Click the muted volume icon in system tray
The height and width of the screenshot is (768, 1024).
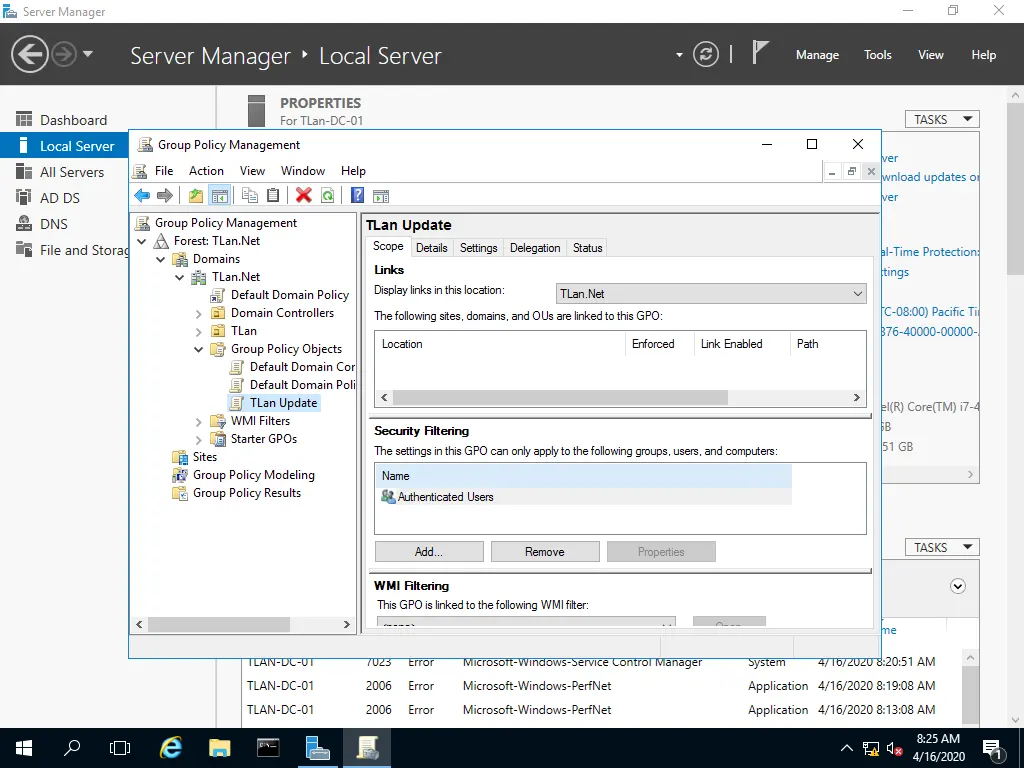tap(894, 748)
